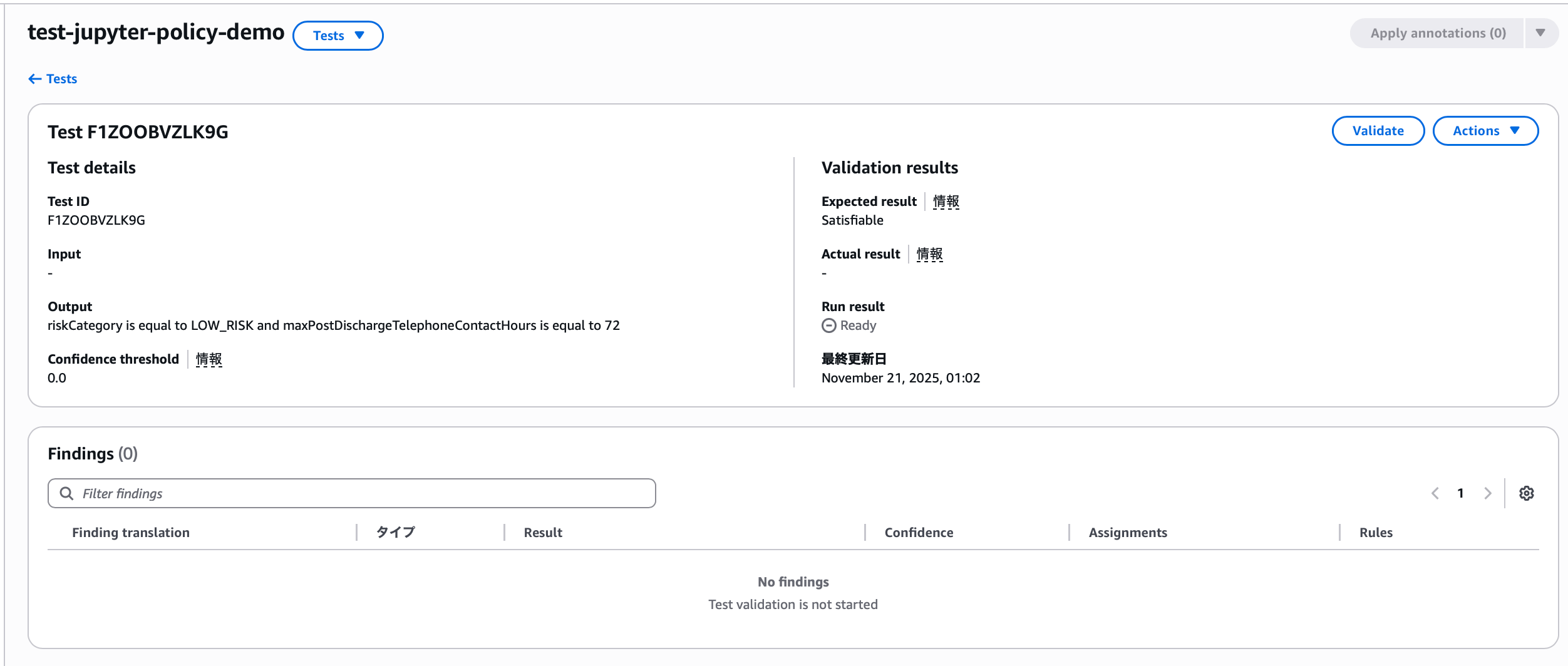Open Actual result info link
1568x666 pixels.
click(929, 254)
